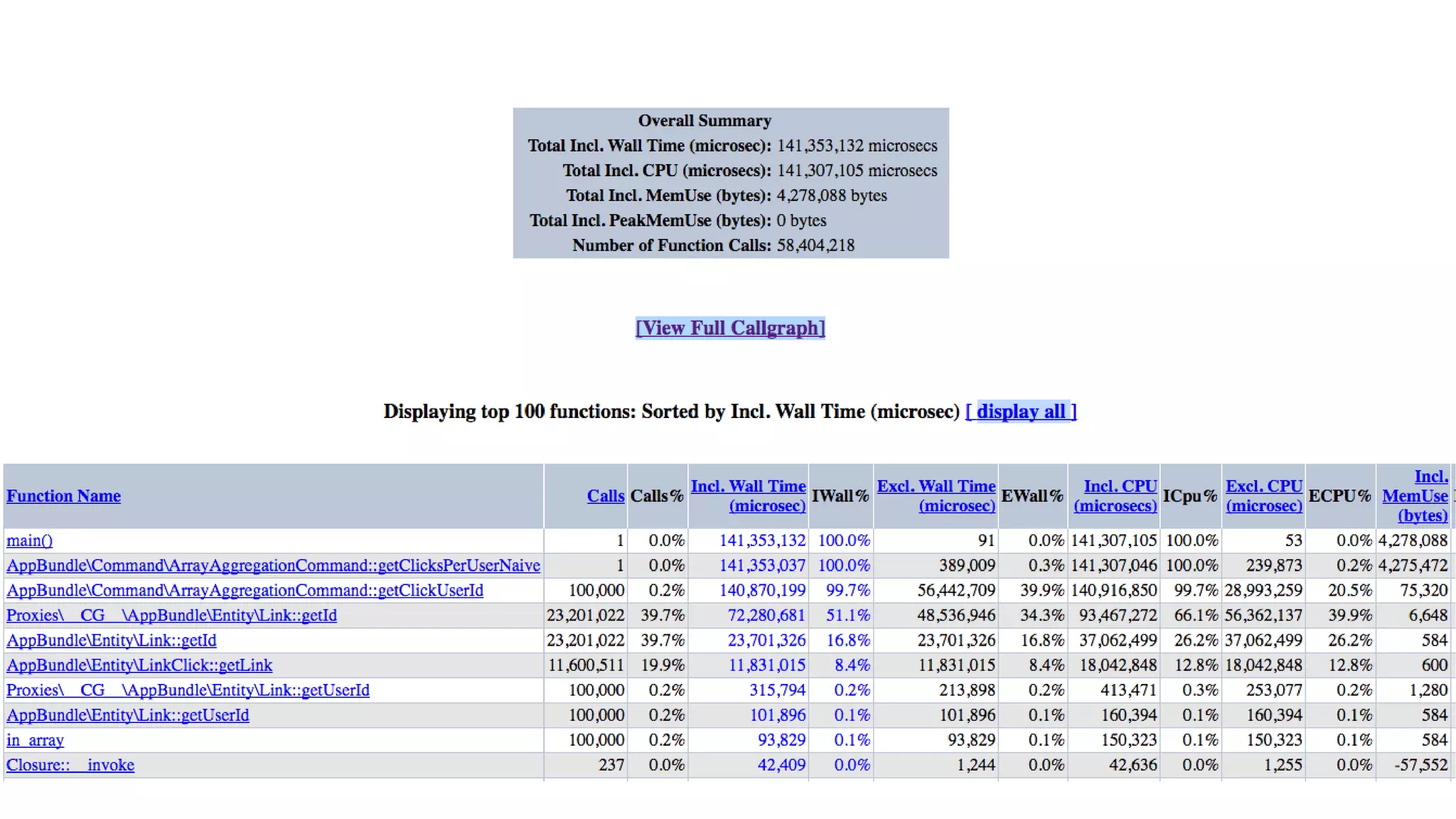The height and width of the screenshot is (819, 1456).
Task: Open the Closure::__invoke function link
Action: (70, 765)
